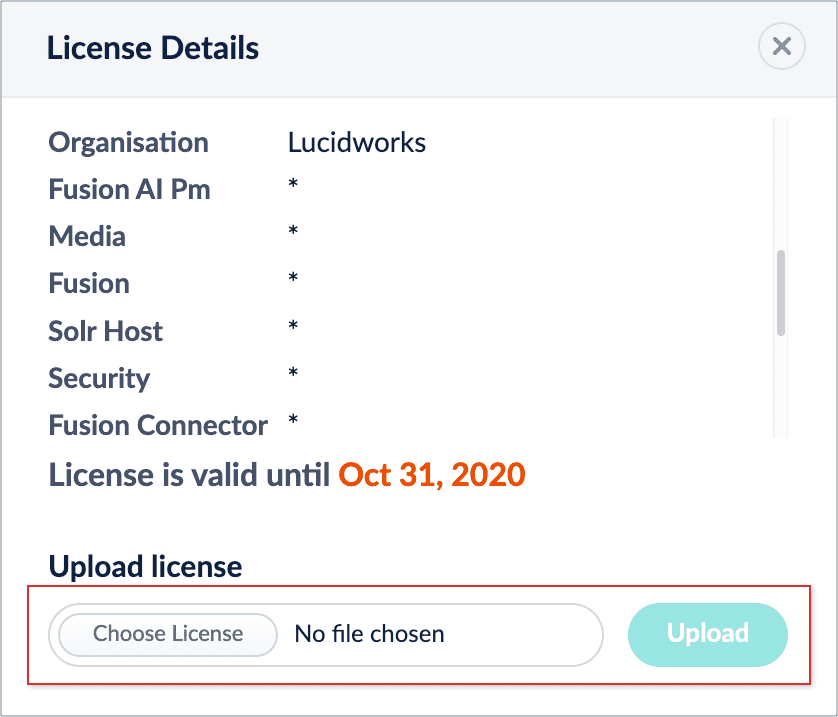
Task: Click the 'Fusion' row label
Action: tap(89, 284)
